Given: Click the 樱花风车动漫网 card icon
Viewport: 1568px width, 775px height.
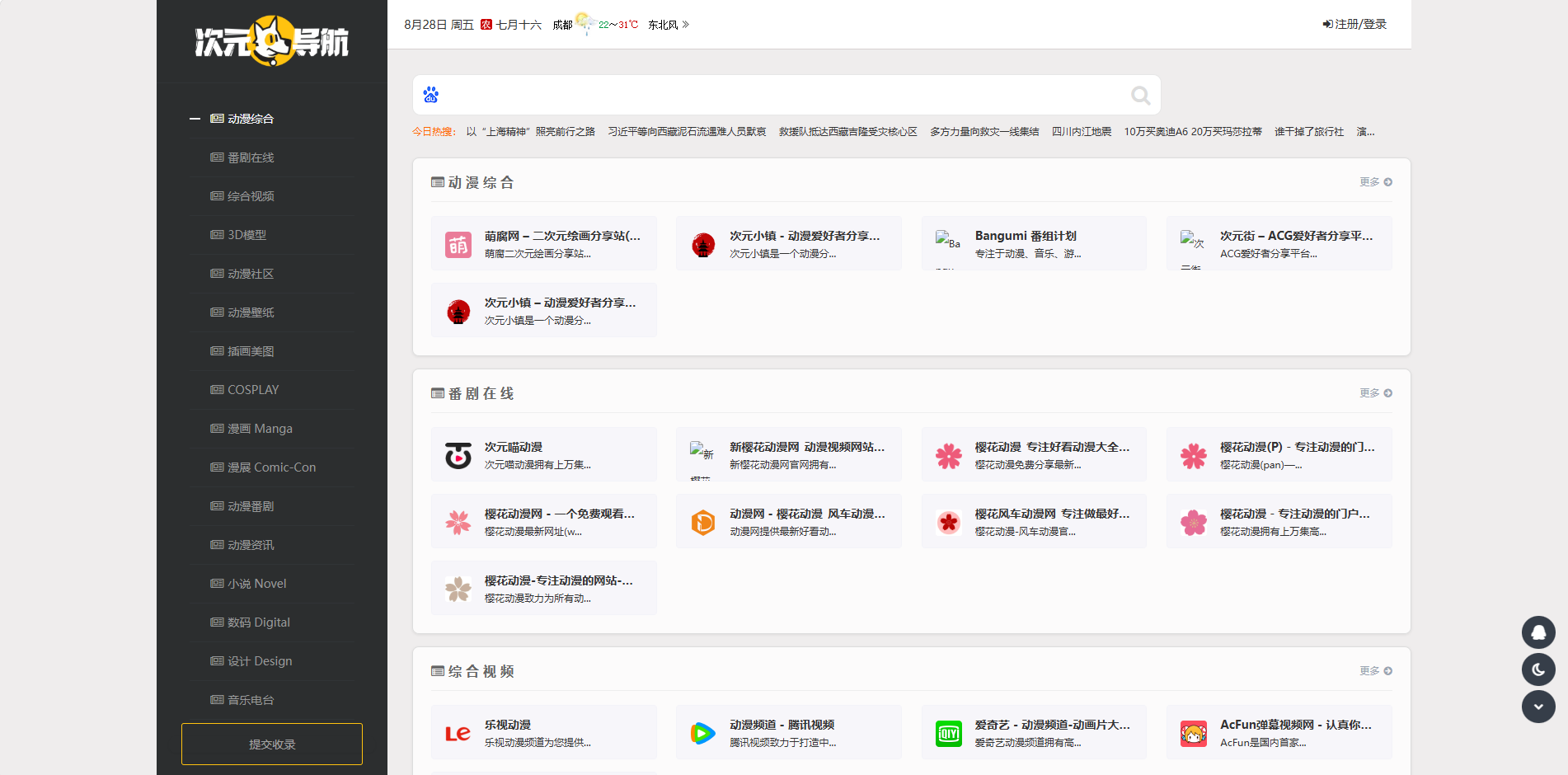Looking at the screenshot, I should tap(949, 522).
